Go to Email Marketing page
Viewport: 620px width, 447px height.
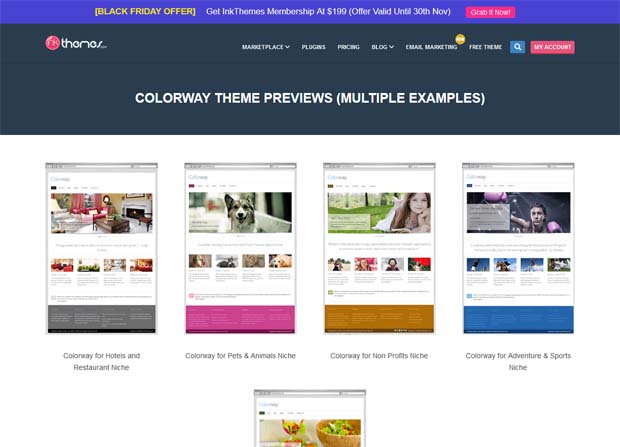click(x=431, y=47)
